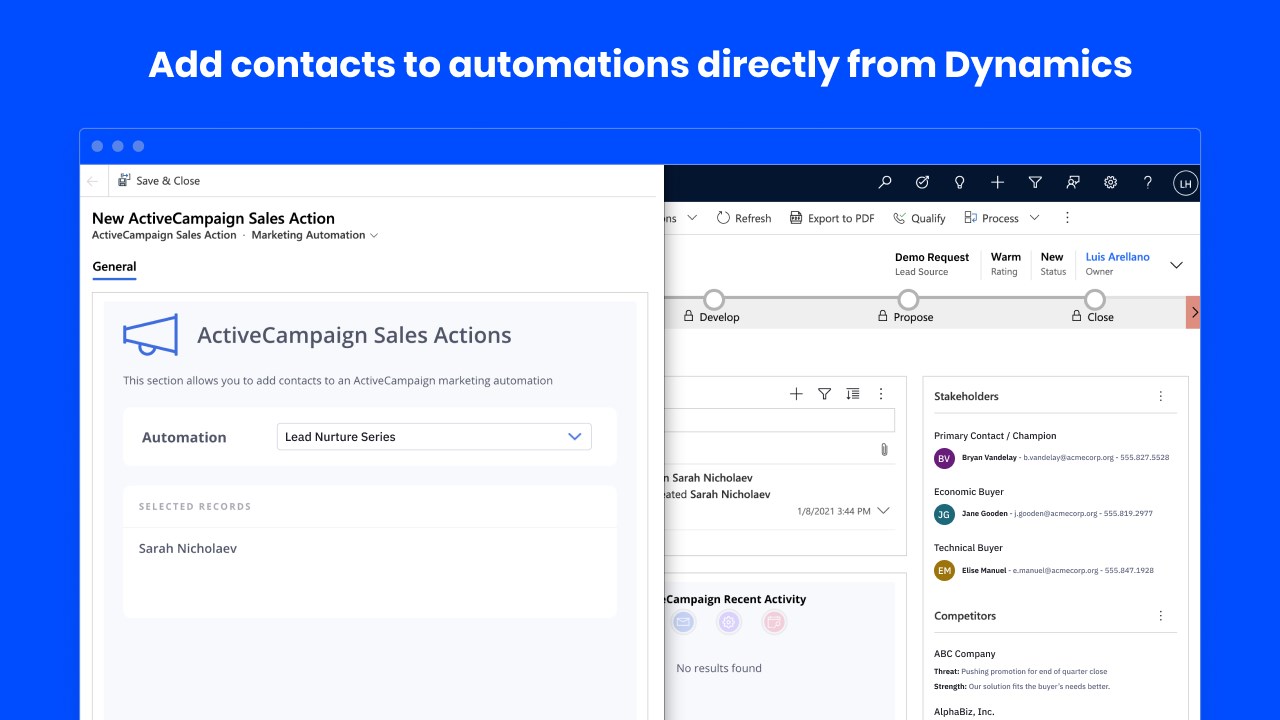Click the Propose stage lock icon
The image size is (1280, 720).
pyautogui.click(x=882, y=316)
